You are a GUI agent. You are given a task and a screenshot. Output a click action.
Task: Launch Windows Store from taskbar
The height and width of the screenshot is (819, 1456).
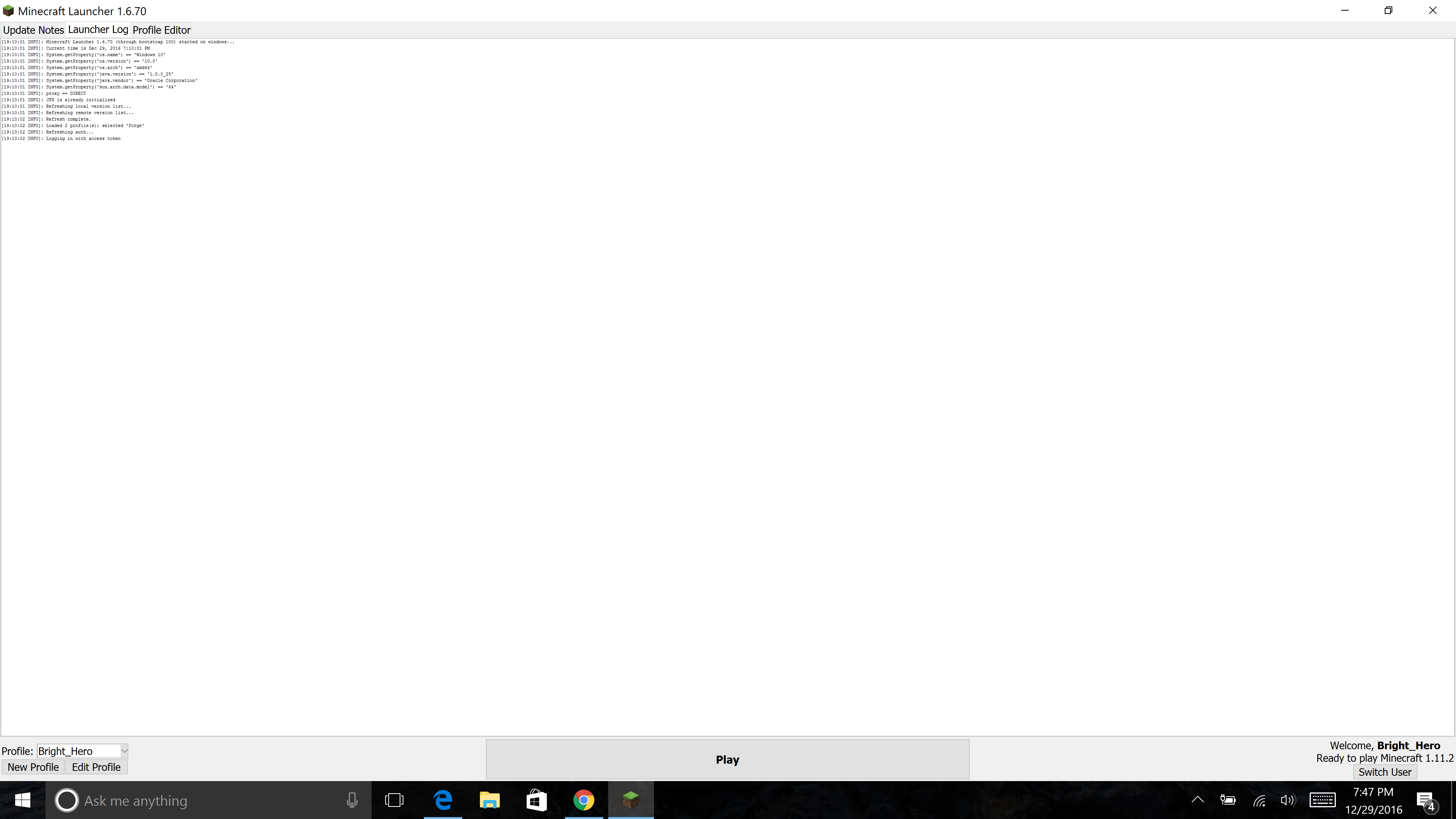(537, 800)
